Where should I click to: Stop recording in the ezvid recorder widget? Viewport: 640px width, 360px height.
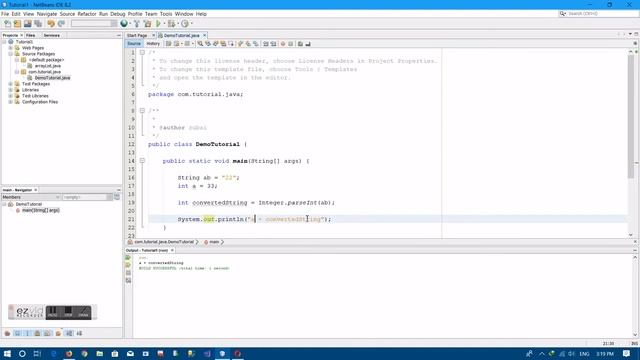coord(68,312)
